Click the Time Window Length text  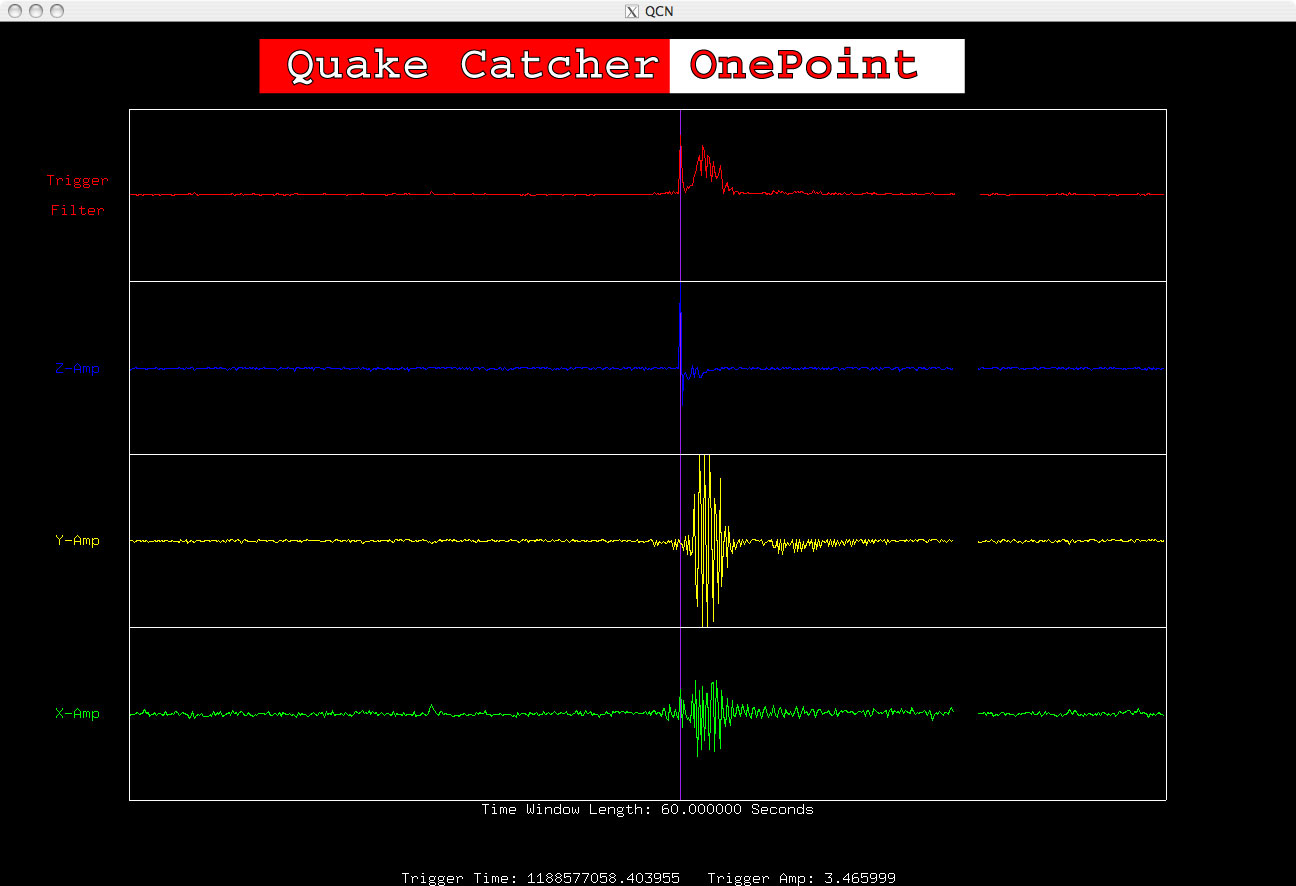(x=647, y=810)
